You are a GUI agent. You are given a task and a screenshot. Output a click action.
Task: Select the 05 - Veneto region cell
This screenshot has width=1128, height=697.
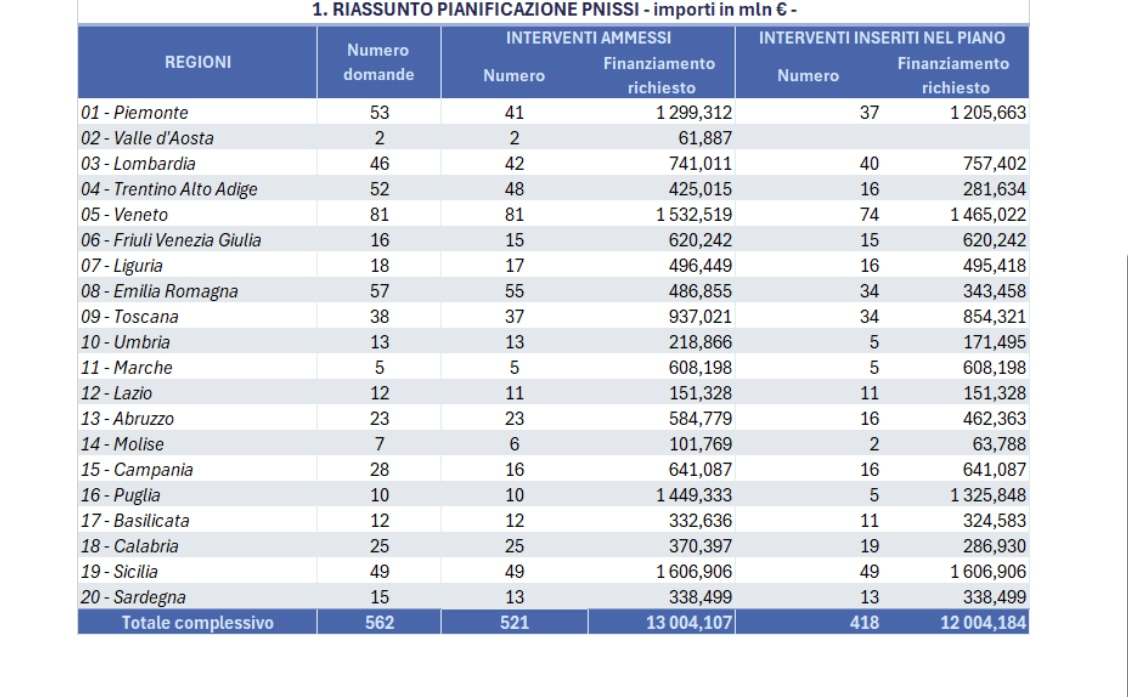(x=125, y=215)
